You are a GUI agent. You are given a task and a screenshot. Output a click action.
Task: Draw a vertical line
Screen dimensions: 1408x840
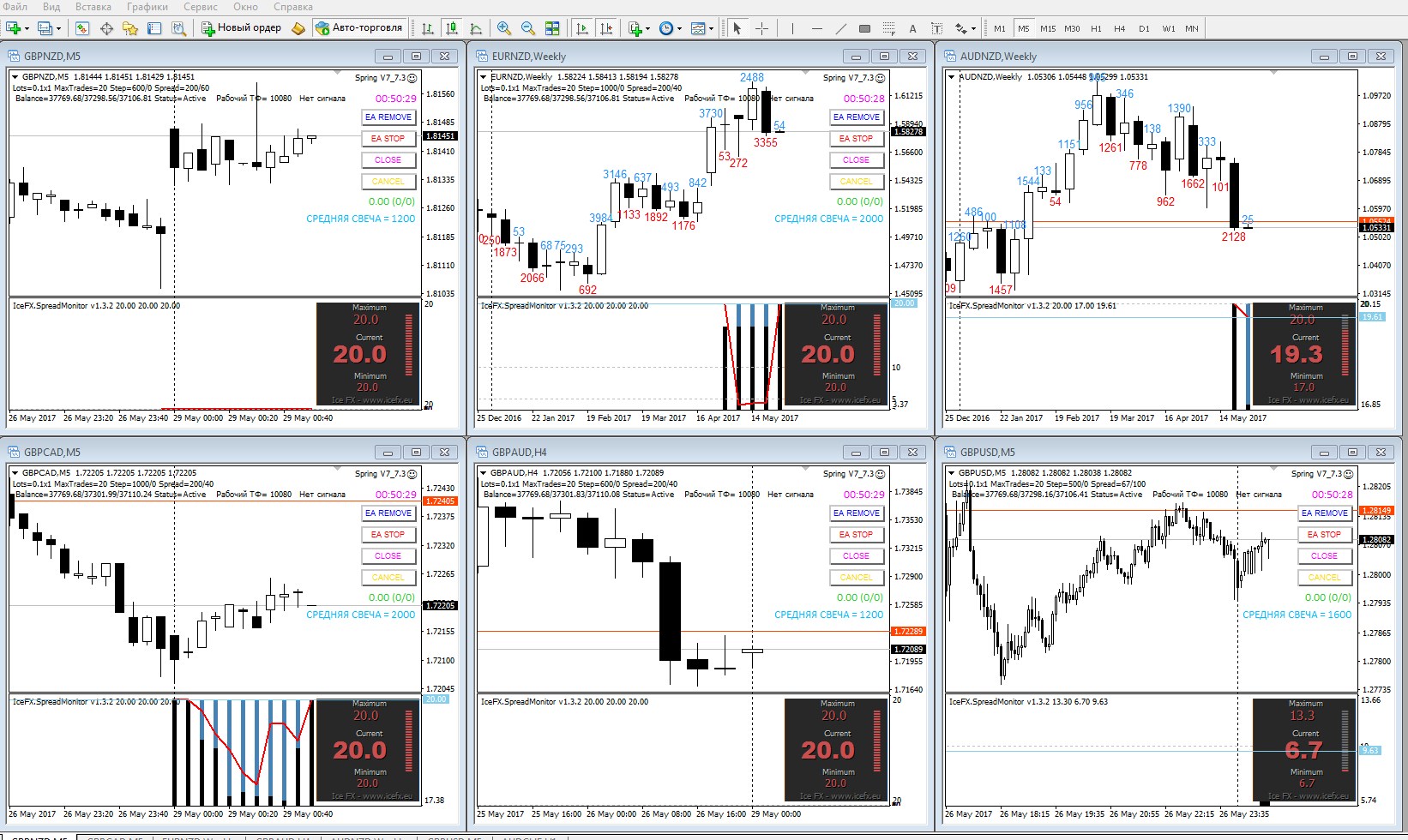[x=792, y=28]
